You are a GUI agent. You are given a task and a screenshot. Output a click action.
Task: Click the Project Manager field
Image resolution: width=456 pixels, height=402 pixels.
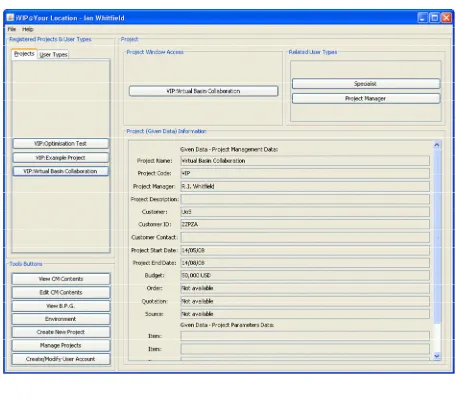click(x=305, y=186)
